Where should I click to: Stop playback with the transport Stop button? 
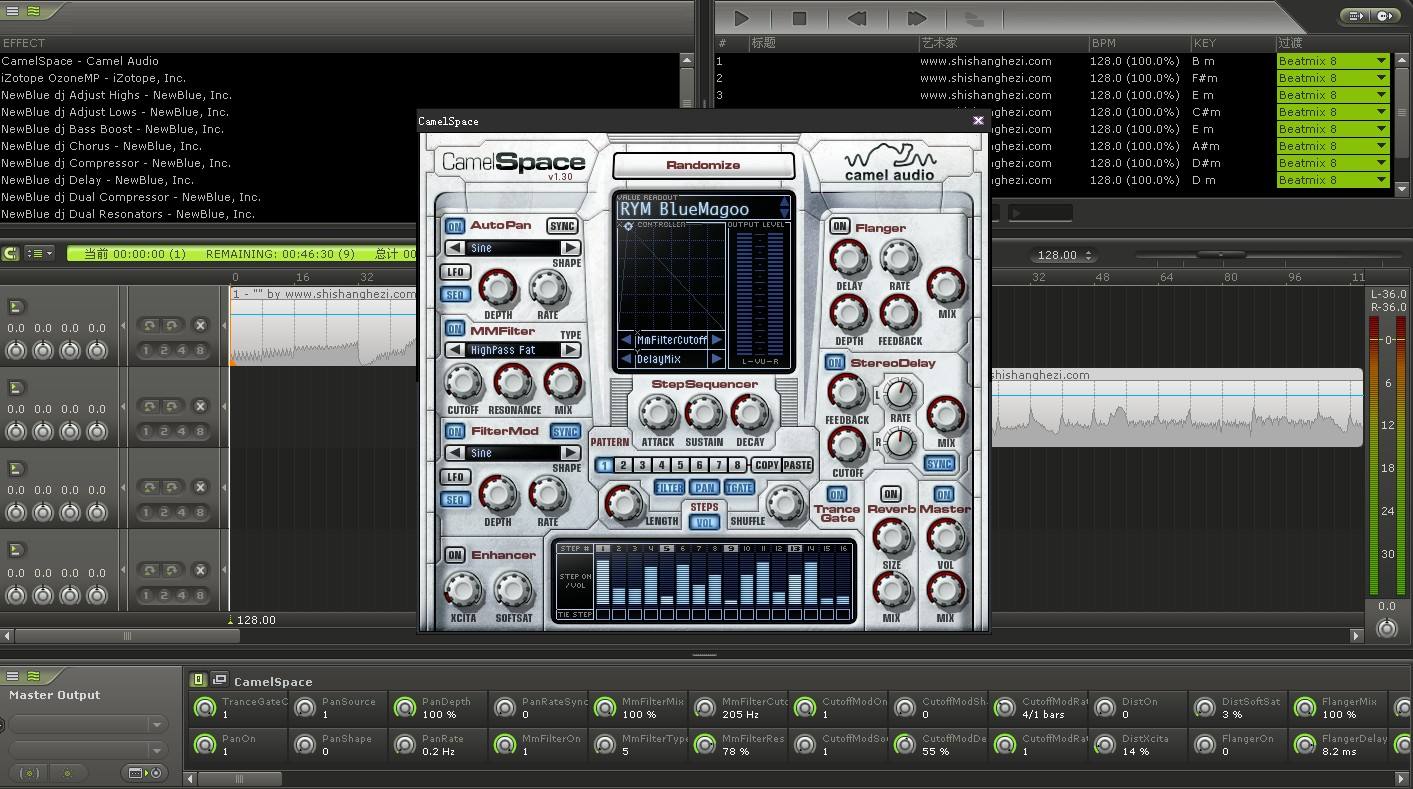[799, 18]
